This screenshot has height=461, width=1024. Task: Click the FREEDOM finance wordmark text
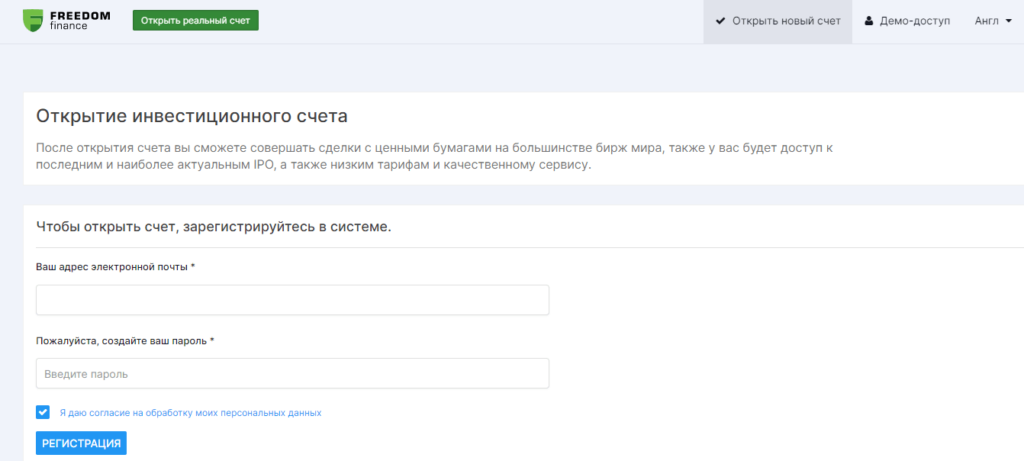pos(80,20)
